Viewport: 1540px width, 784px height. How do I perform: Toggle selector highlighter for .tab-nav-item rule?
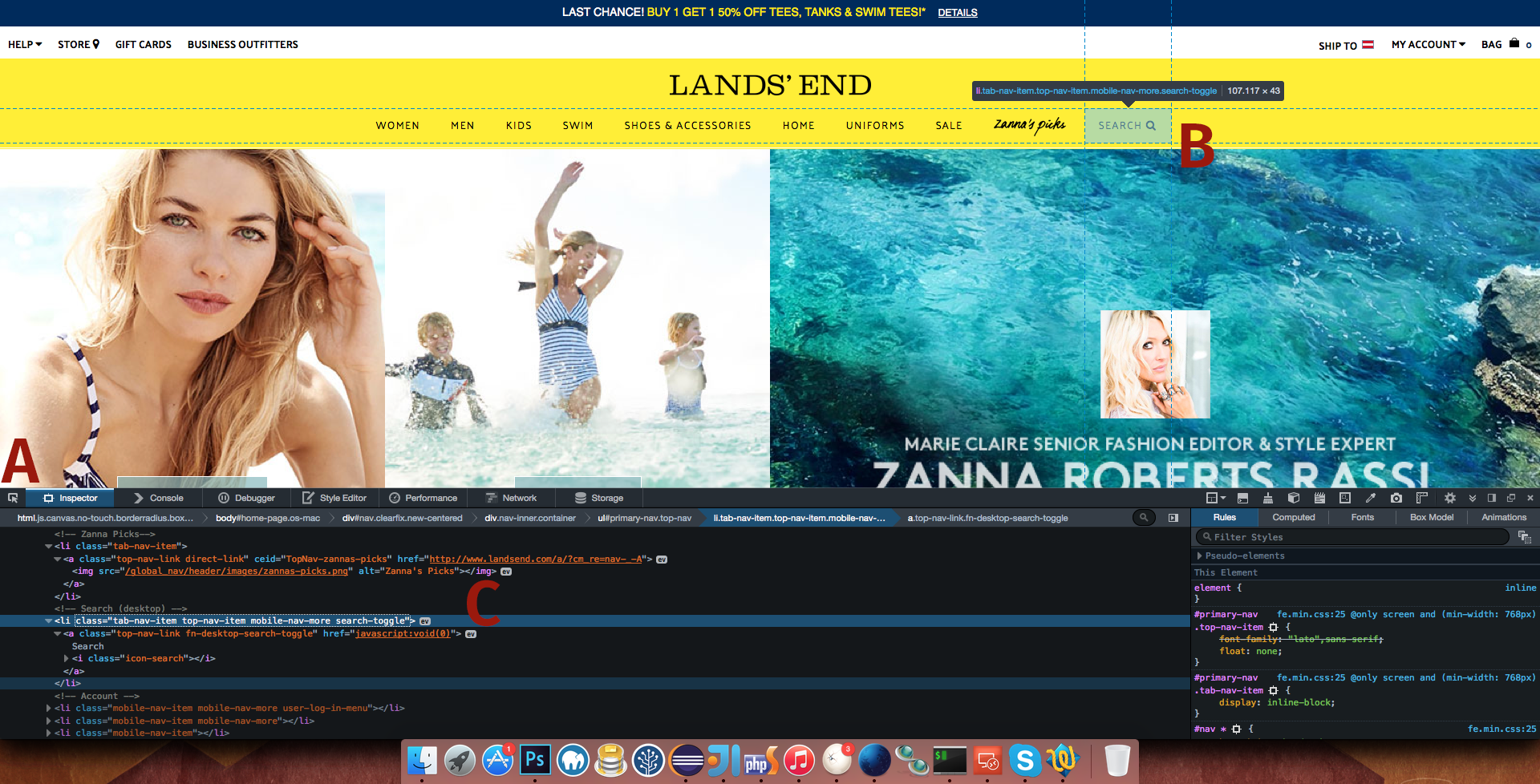pyautogui.click(x=1273, y=690)
